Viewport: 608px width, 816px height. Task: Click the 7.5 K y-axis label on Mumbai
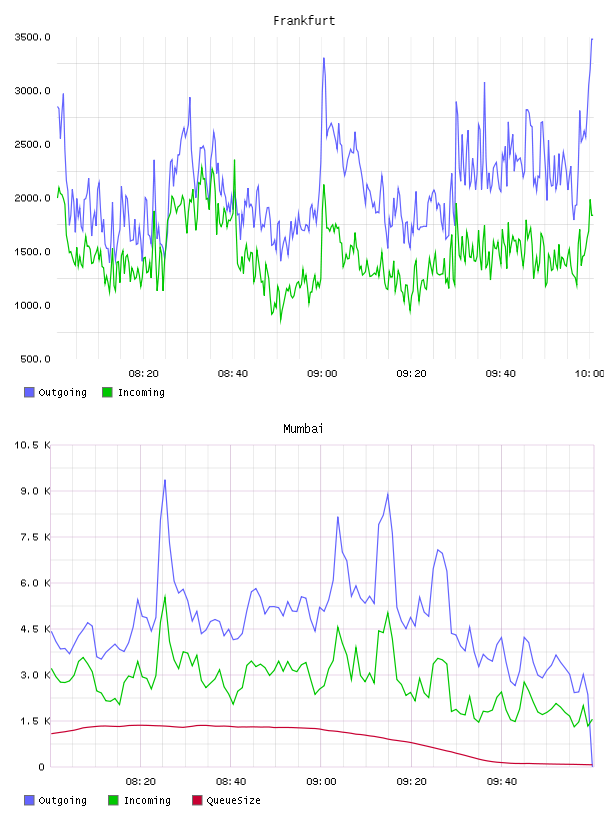[x=35, y=537]
